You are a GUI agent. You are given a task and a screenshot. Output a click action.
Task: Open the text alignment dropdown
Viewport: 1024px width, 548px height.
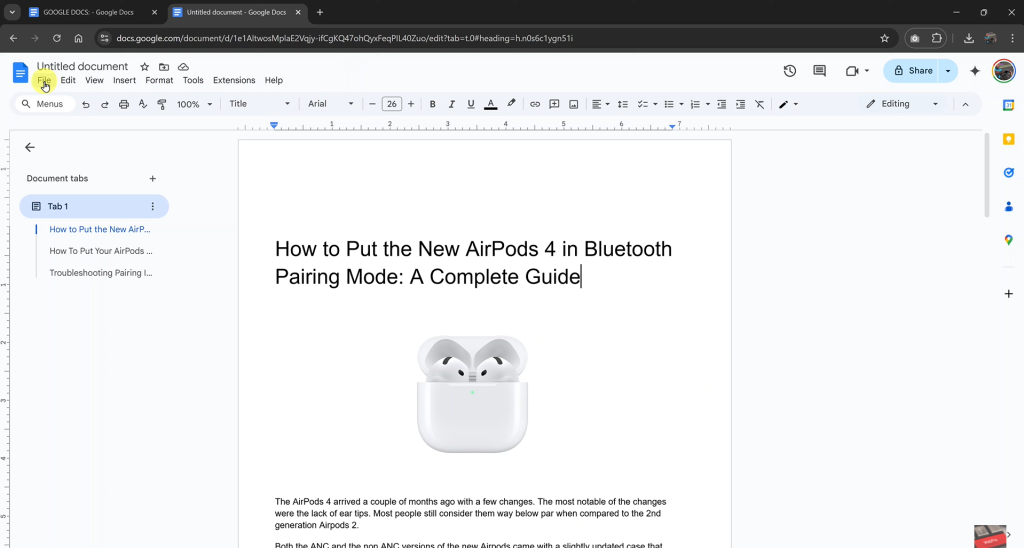(600, 104)
